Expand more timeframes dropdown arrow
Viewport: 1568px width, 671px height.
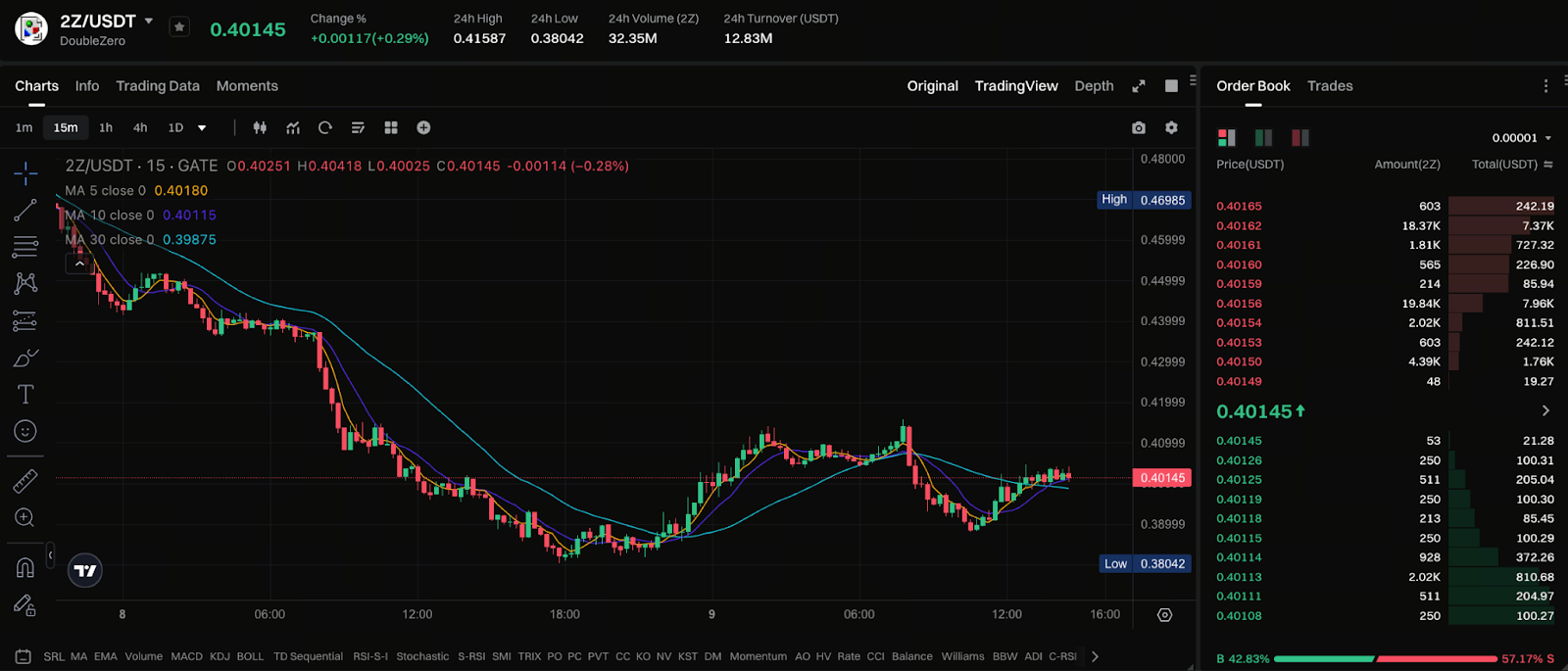point(202,128)
